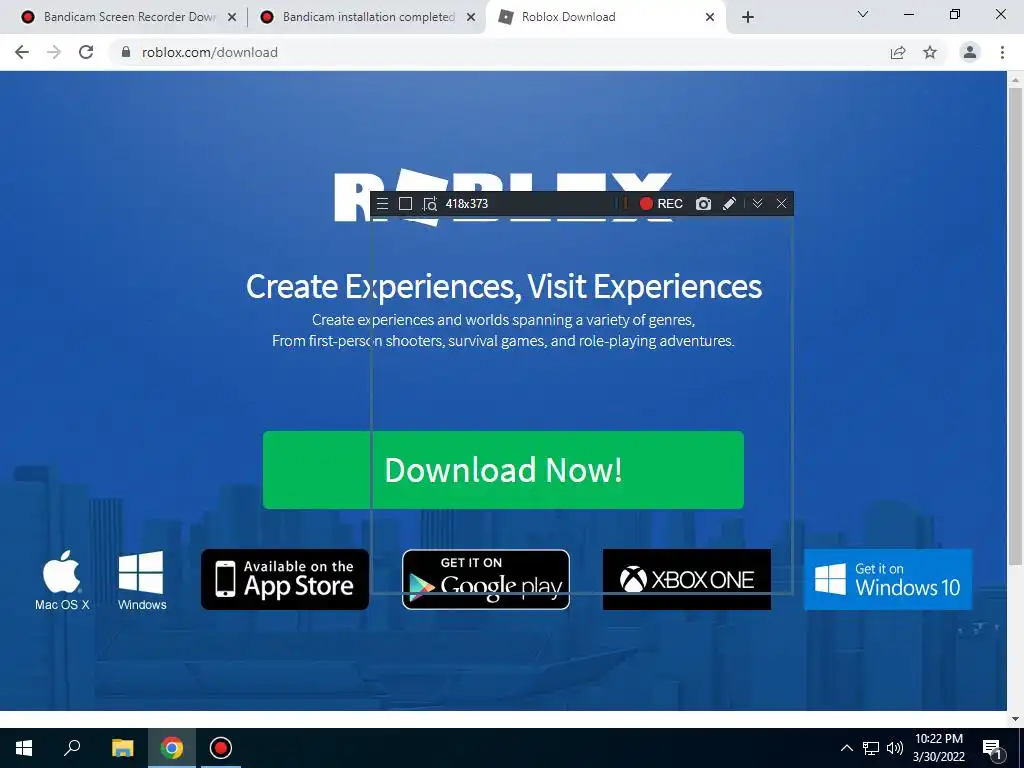
Task: Click the green Download Now! button
Action: tap(503, 470)
